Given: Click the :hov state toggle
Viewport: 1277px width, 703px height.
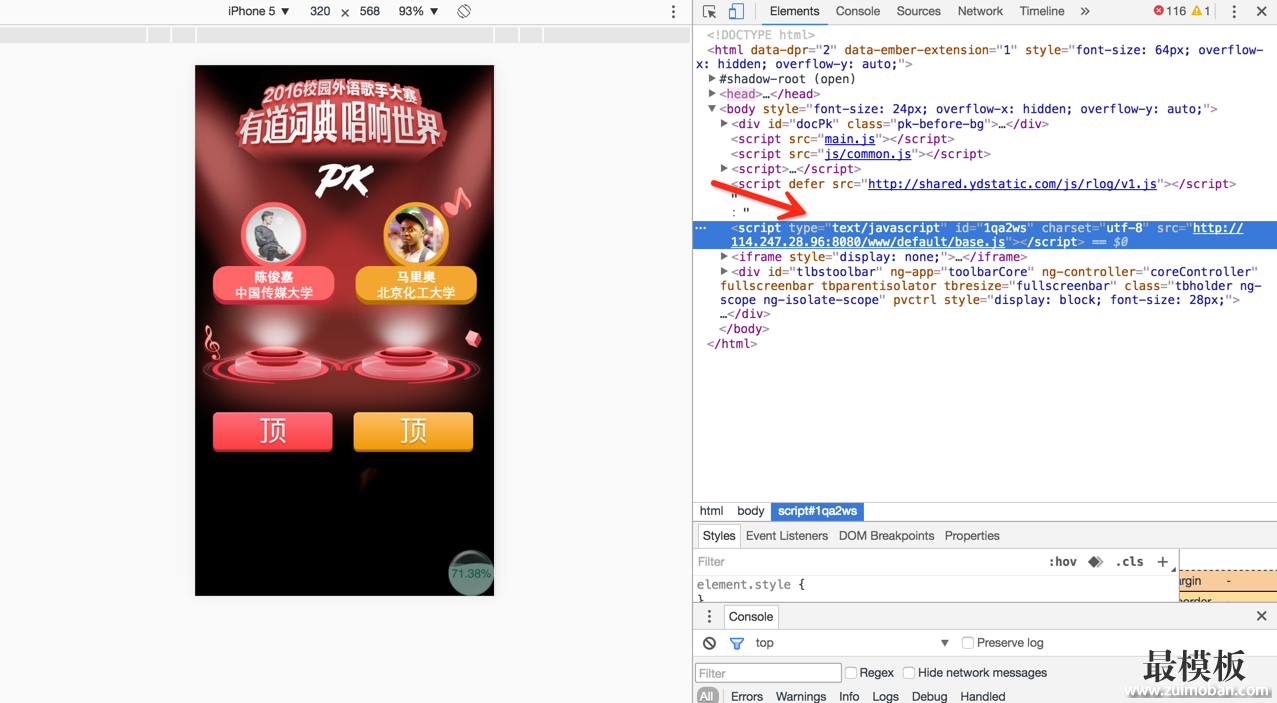Looking at the screenshot, I should [1062, 562].
